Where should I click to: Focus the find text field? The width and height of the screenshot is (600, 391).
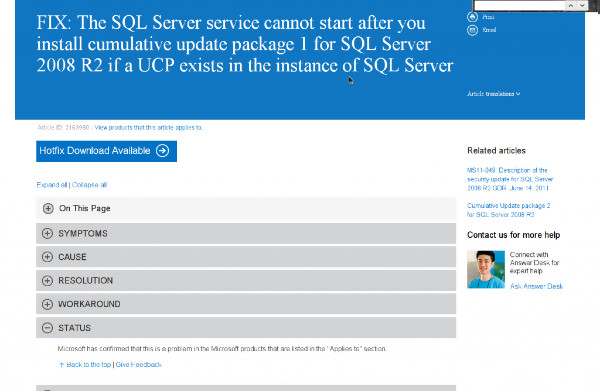pos(519,5)
